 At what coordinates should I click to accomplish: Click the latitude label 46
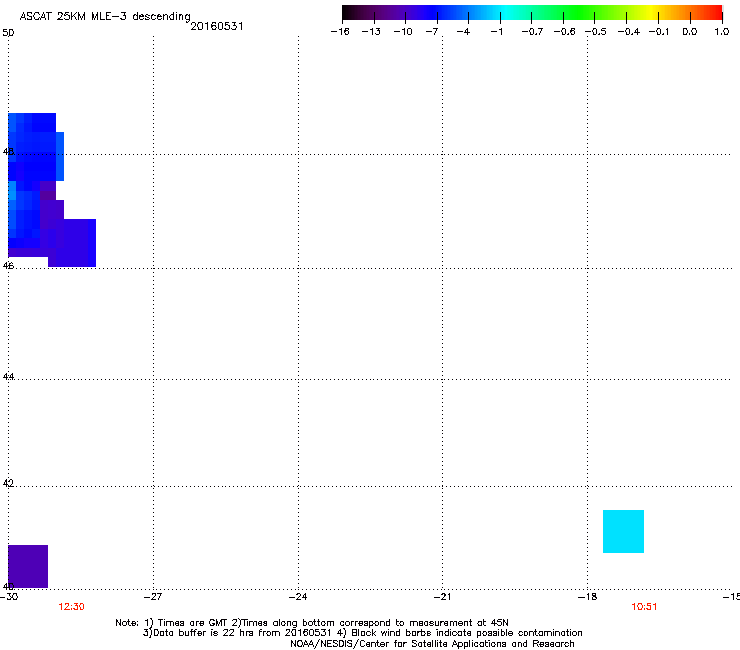[8, 266]
